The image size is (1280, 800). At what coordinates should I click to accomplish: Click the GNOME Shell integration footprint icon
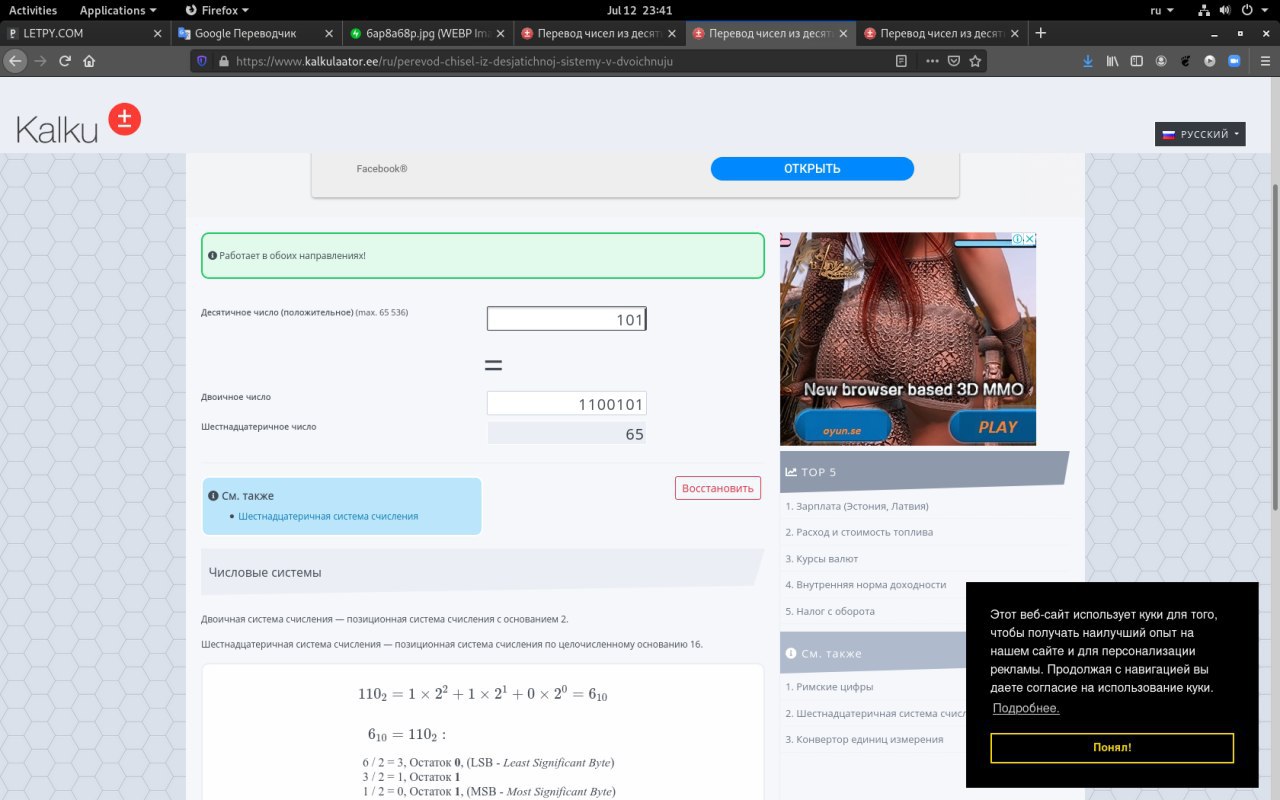pyautogui.click(x=1185, y=61)
